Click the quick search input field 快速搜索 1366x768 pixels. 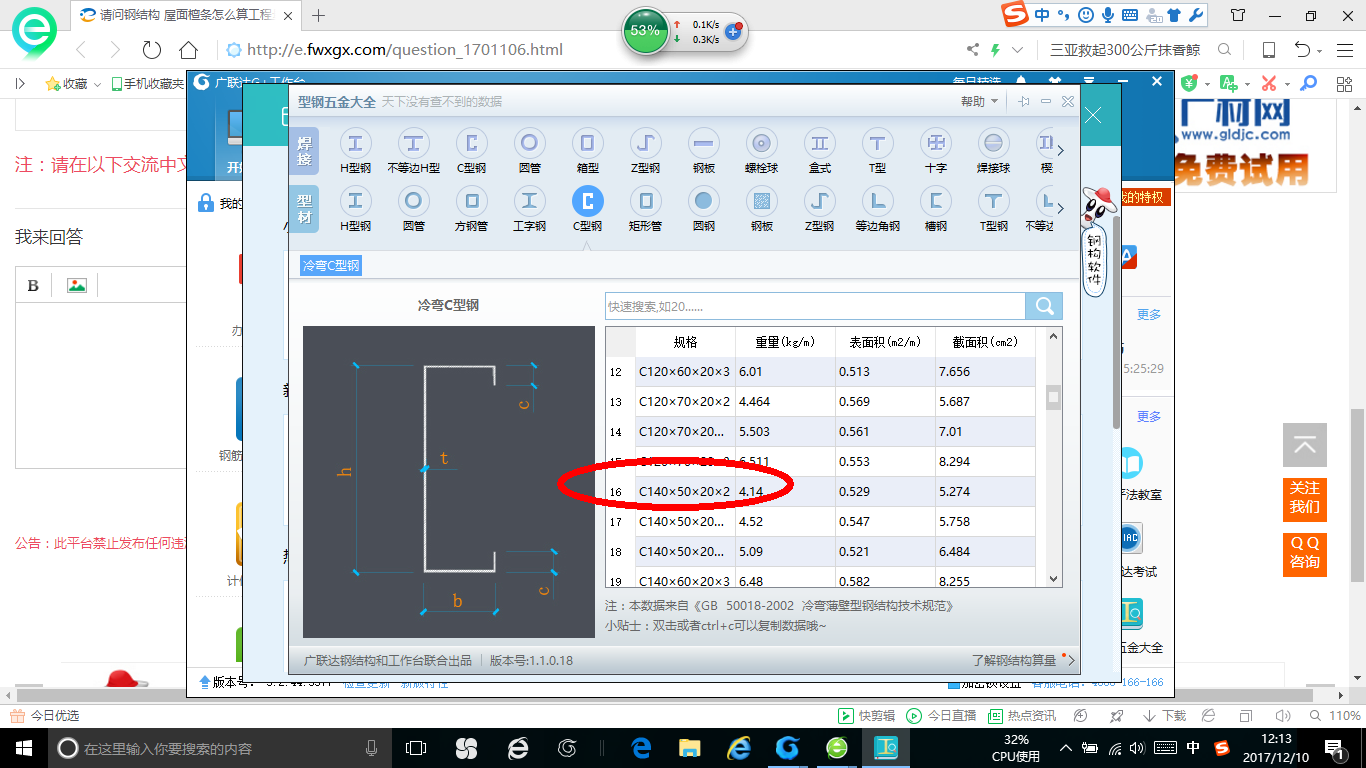pos(815,306)
